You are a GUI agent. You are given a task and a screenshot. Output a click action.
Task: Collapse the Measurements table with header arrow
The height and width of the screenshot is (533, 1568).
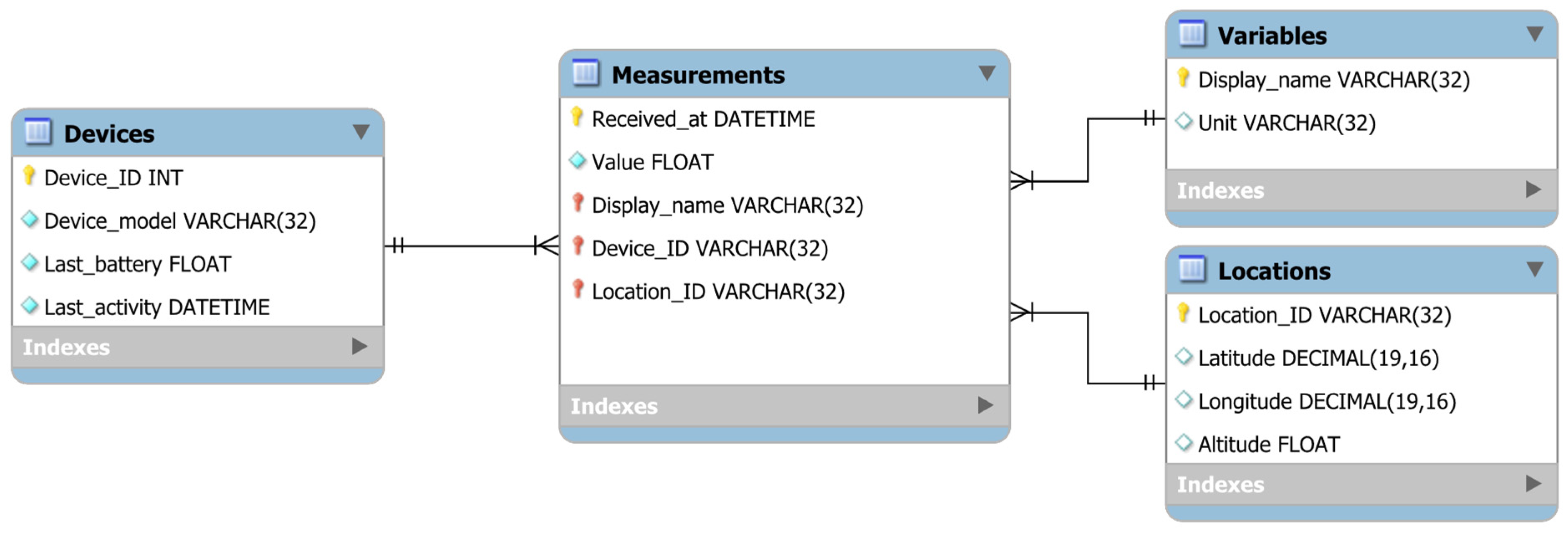[x=987, y=73]
